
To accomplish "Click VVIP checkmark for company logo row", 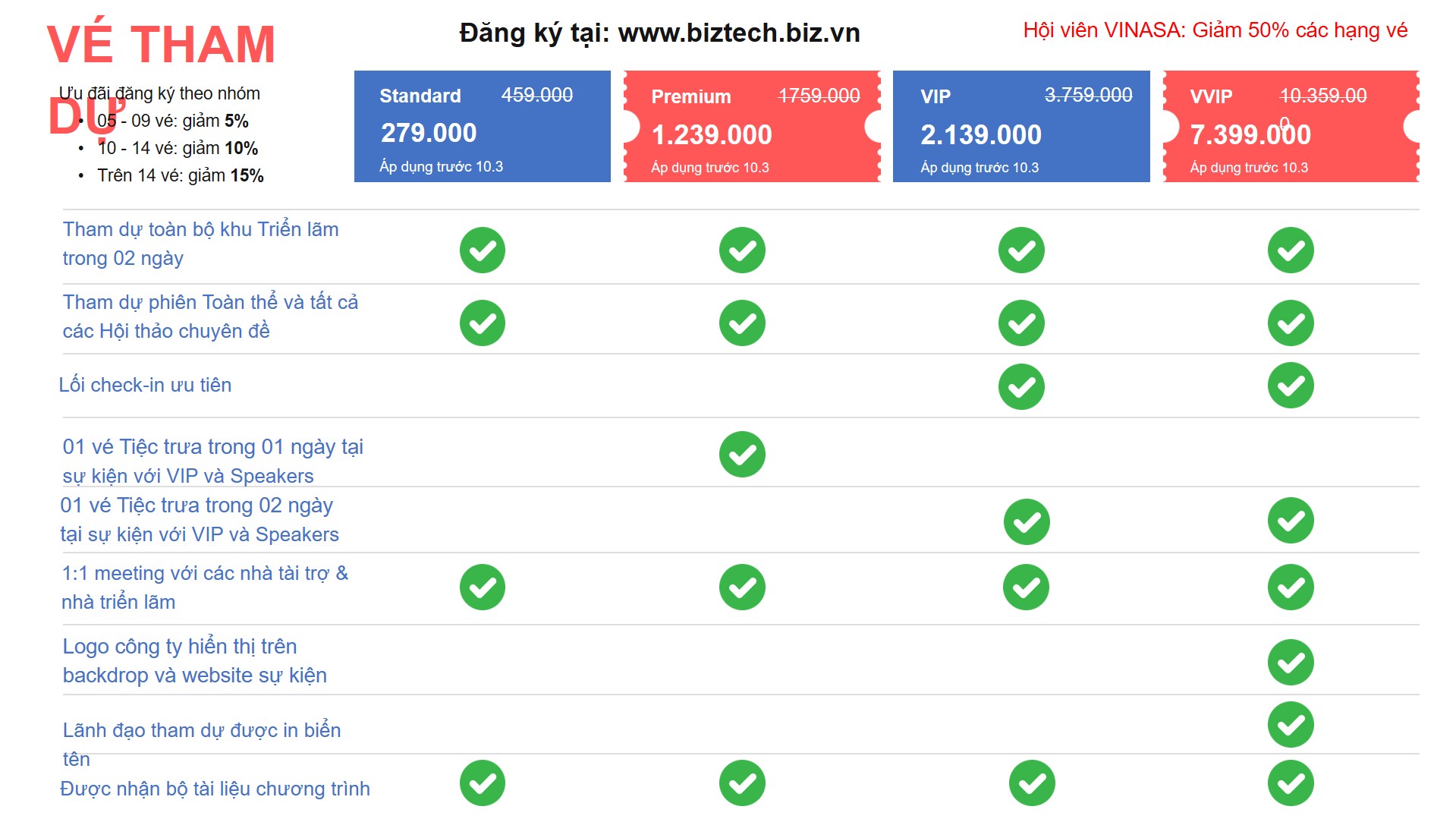I will pos(1291,662).
